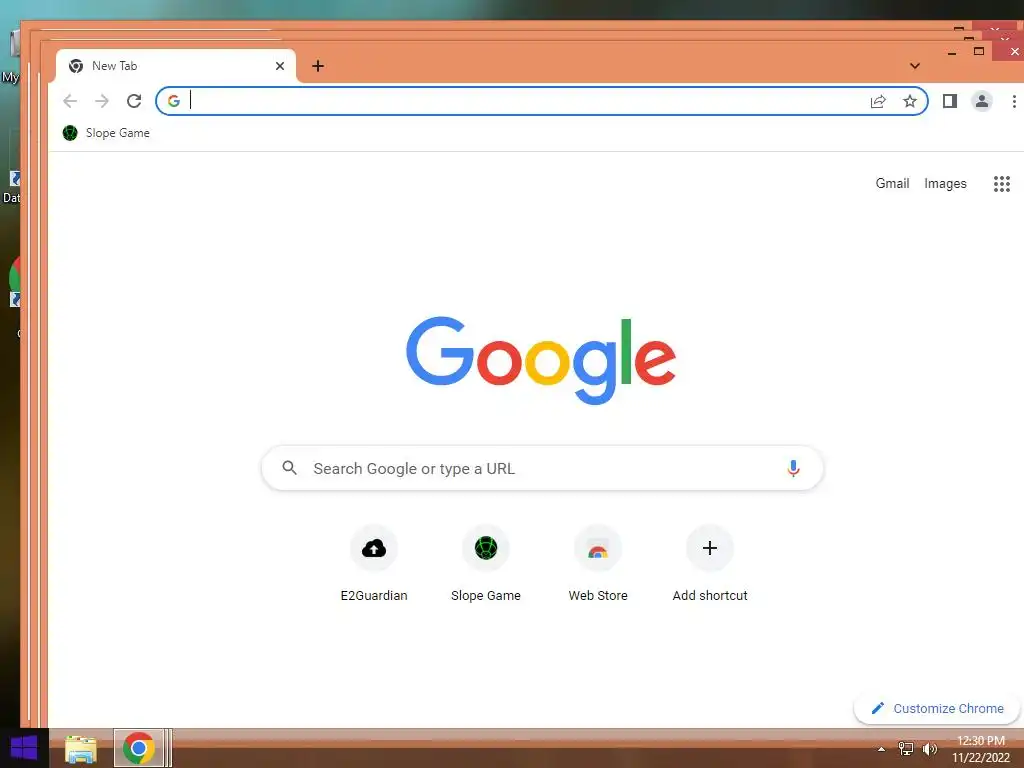Open the Chrome profile avatar
Screen dimensions: 1024x768
(982, 101)
